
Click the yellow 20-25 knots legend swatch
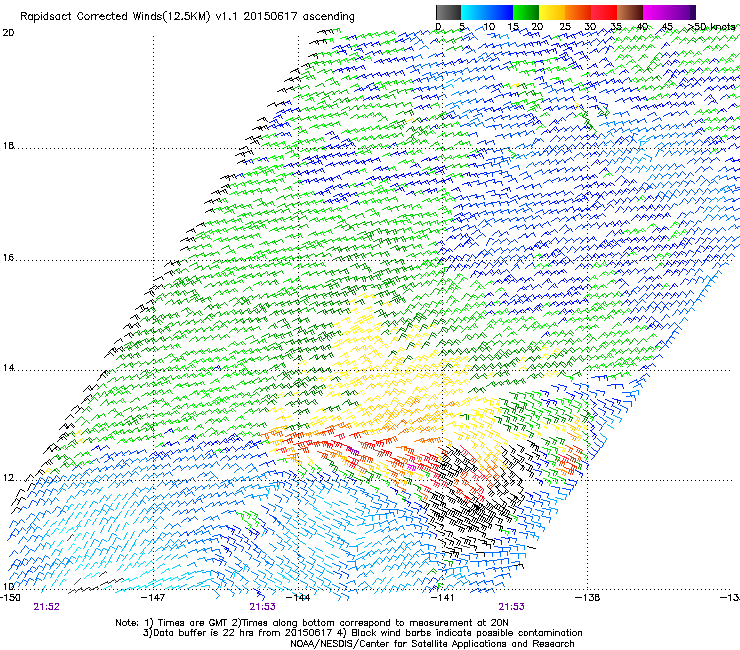pyautogui.click(x=552, y=12)
